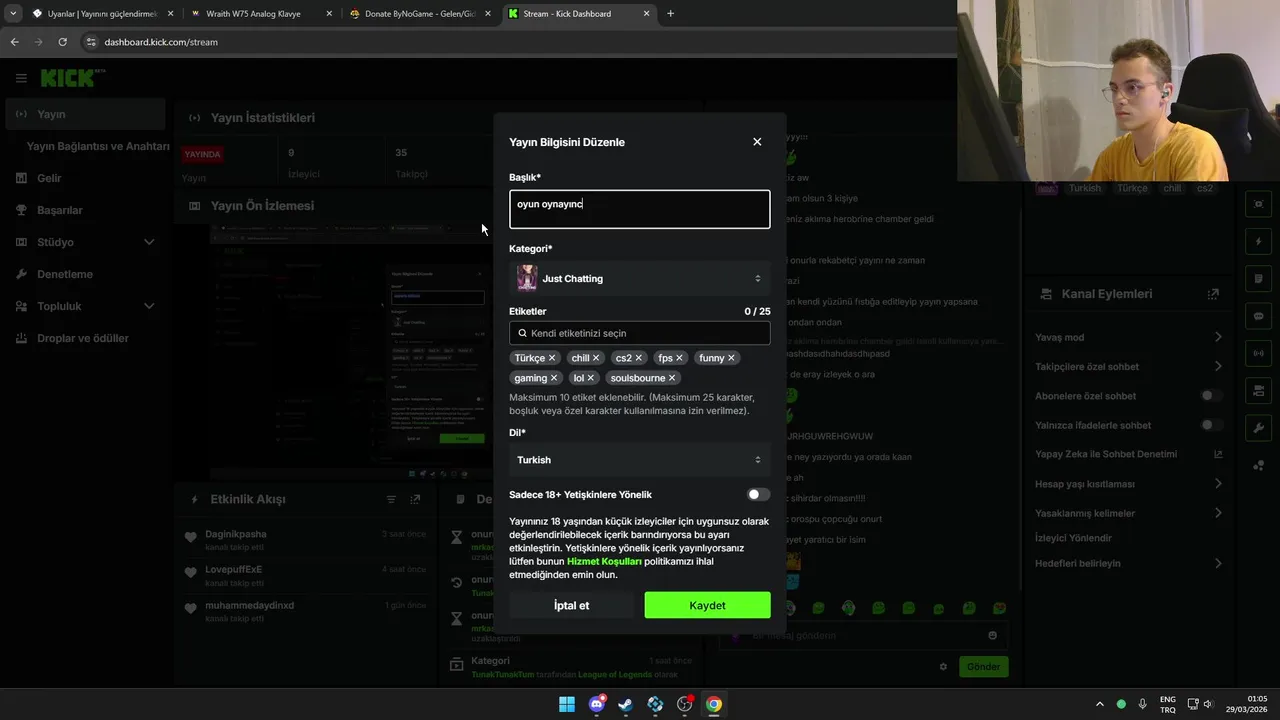This screenshot has width=1280, height=720.
Task: Open Hesap yaşı kısıtlaması chevron
Action: (1218, 484)
